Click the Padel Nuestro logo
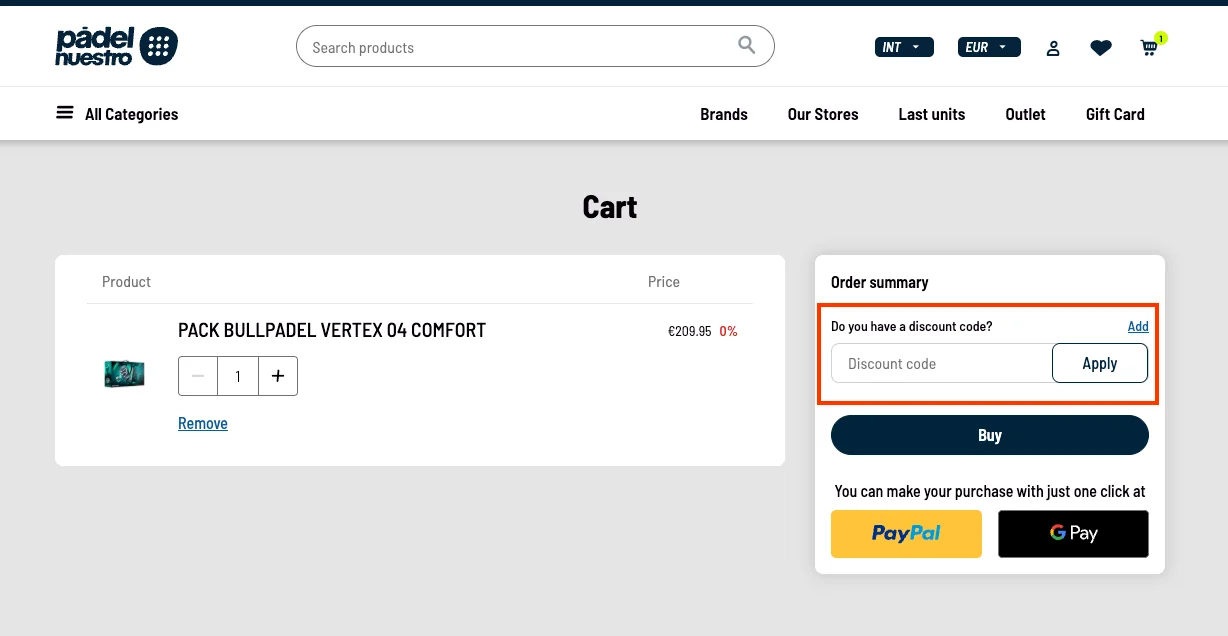Screen dimensions: 1228x636 tap(116, 47)
